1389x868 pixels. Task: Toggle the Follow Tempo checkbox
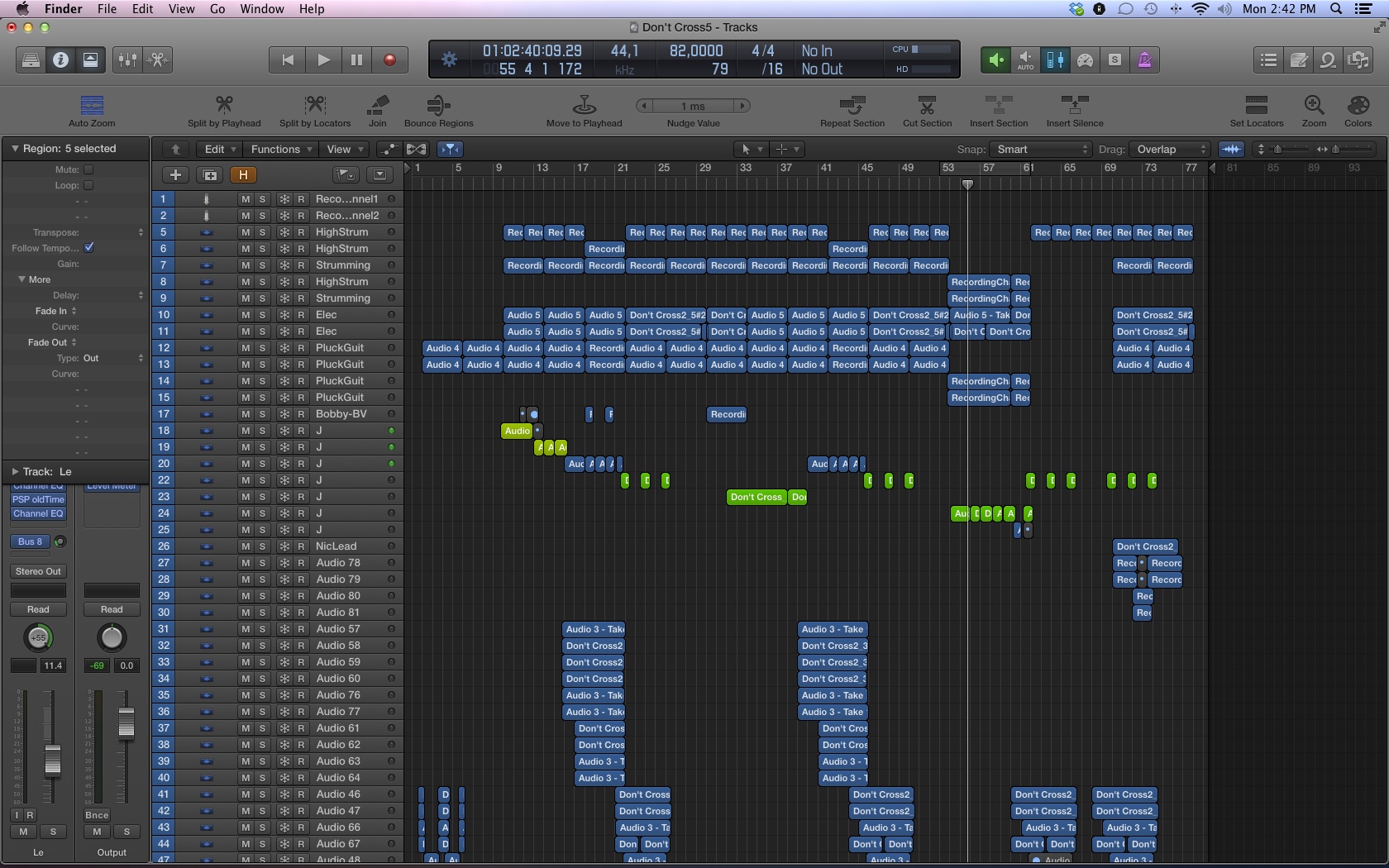[89, 247]
